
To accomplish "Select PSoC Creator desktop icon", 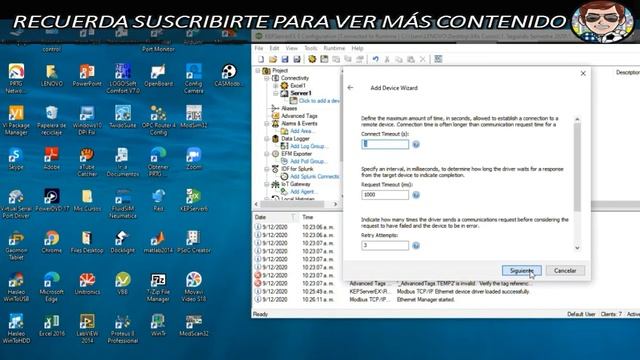I will pos(193,242).
